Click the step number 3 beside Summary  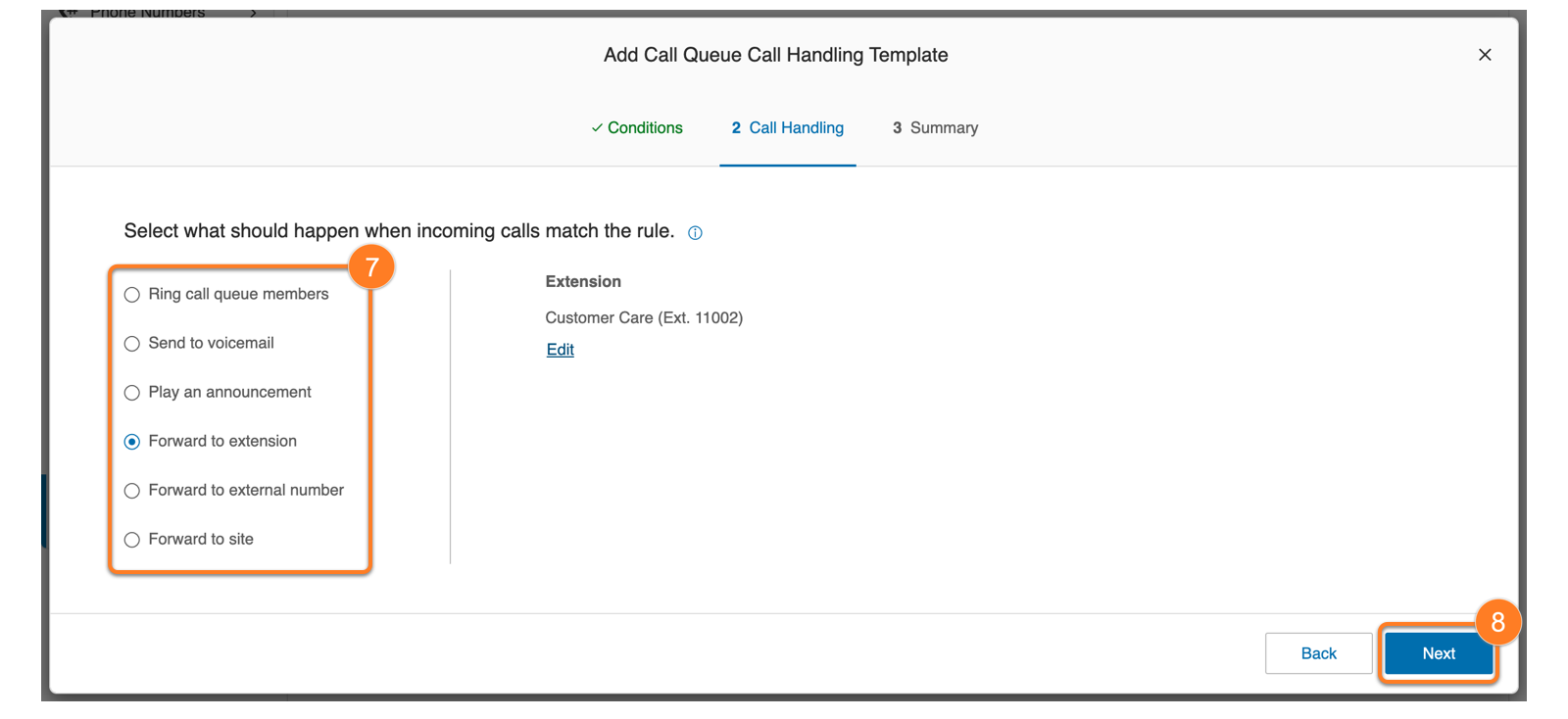[x=897, y=128]
